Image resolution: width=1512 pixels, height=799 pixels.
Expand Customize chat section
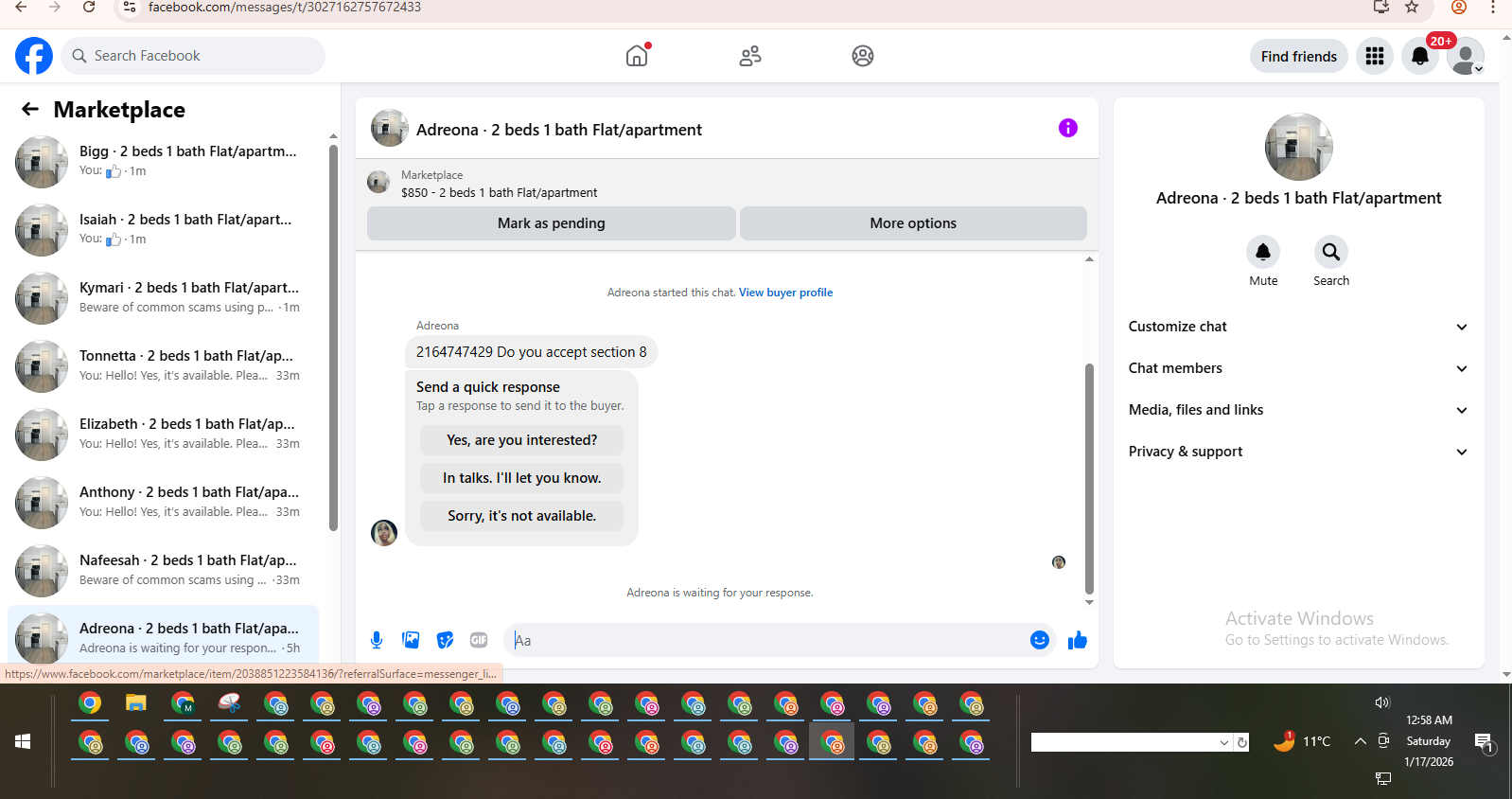click(x=1298, y=327)
